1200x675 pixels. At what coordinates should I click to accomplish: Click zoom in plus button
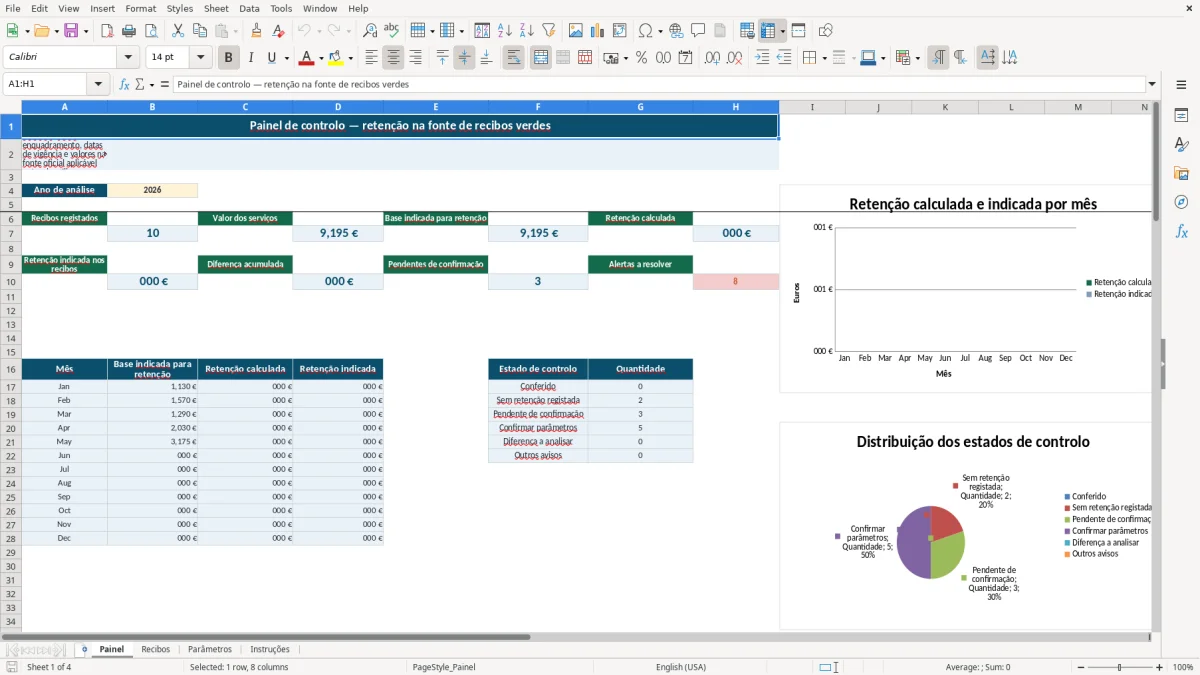click(1159, 667)
